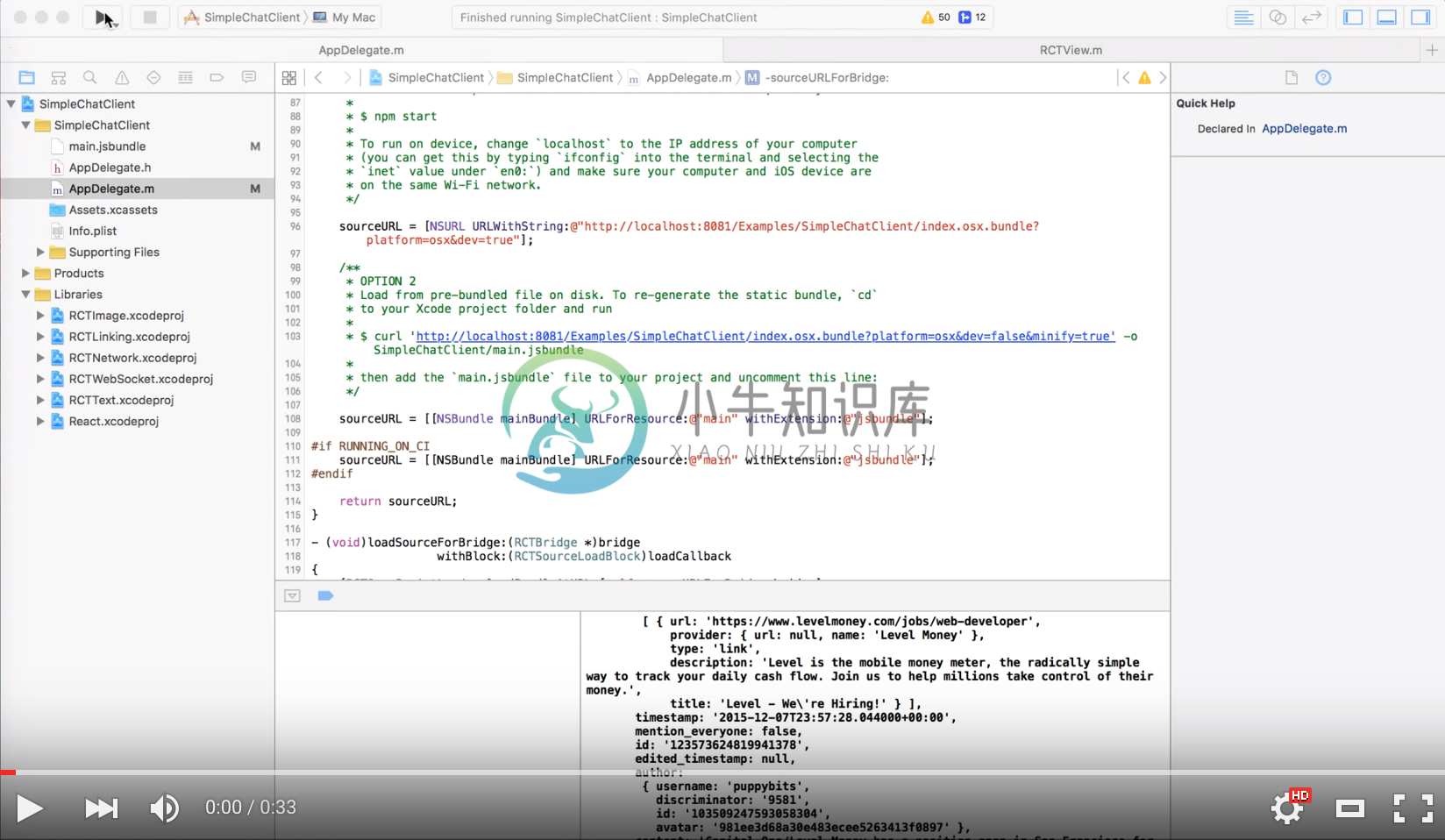This screenshot has width=1445, height=840.
Task: Enter fullscreen video mode
Action: tap(1413, 808)
